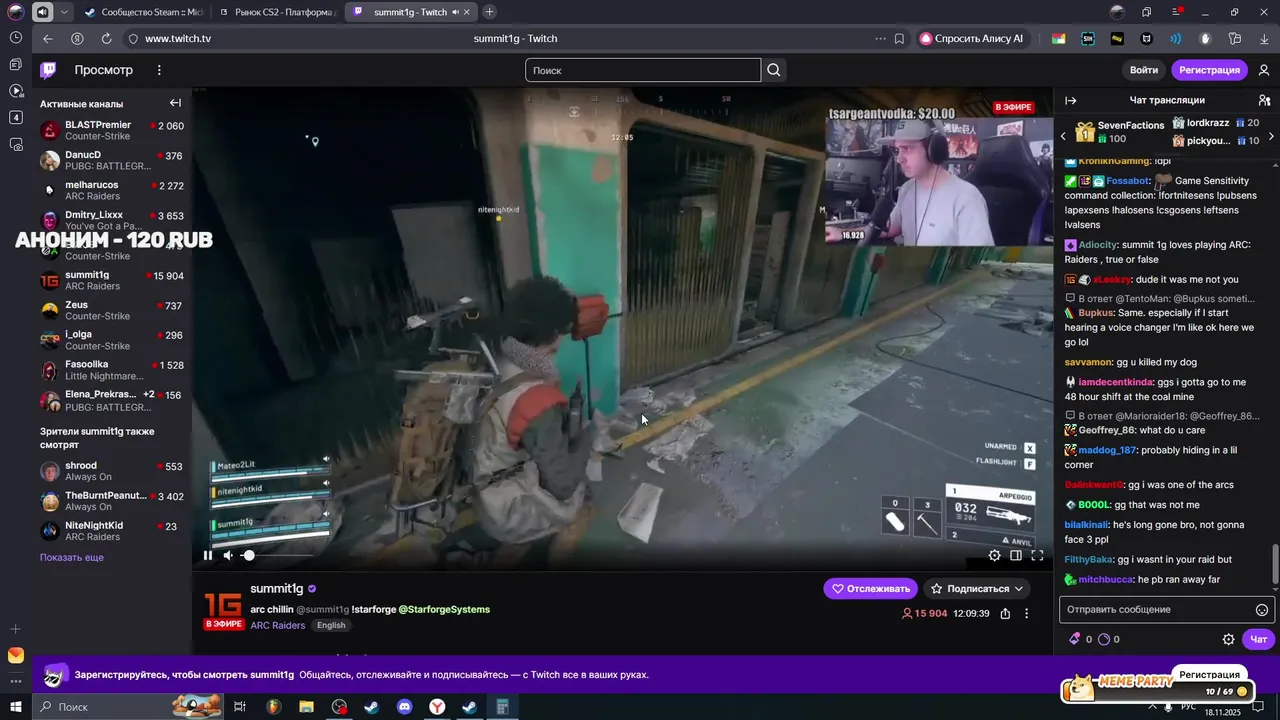Open DanucD channel in sidebar
The height and width of the screenshot is (720, 1280).
(x=112, y=161)
